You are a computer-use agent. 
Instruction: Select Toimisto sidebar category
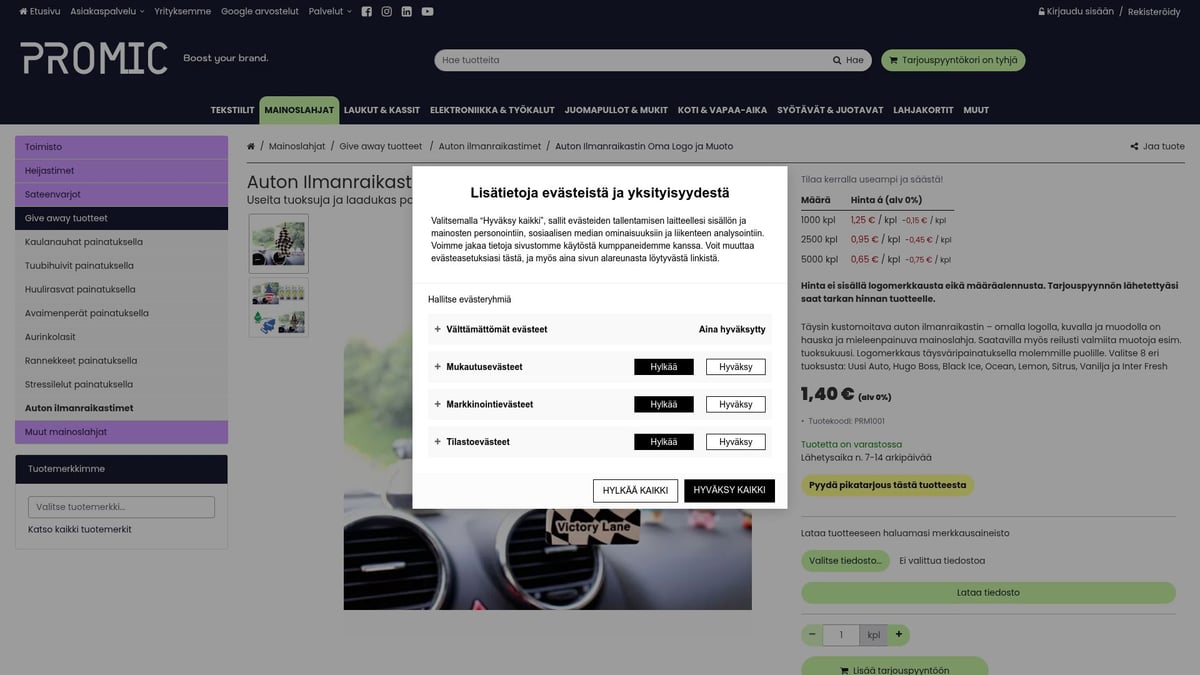(121, 147)
